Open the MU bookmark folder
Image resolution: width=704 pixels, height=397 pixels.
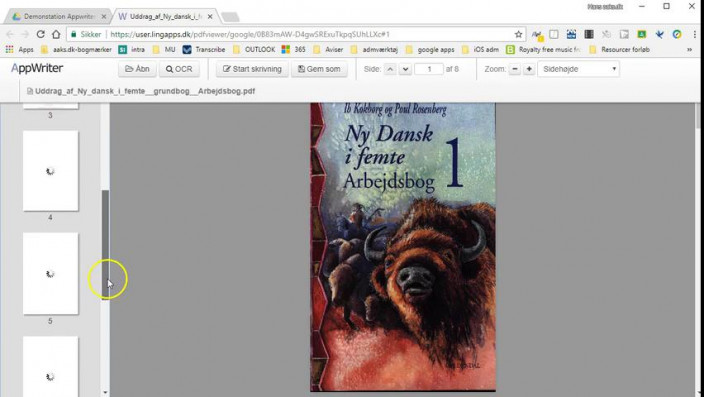pyautogui.click(x=164, y=49)
